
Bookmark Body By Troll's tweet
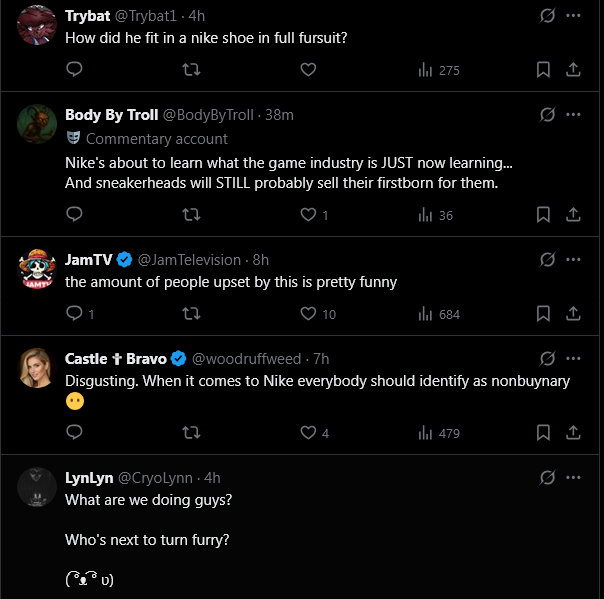543,215
